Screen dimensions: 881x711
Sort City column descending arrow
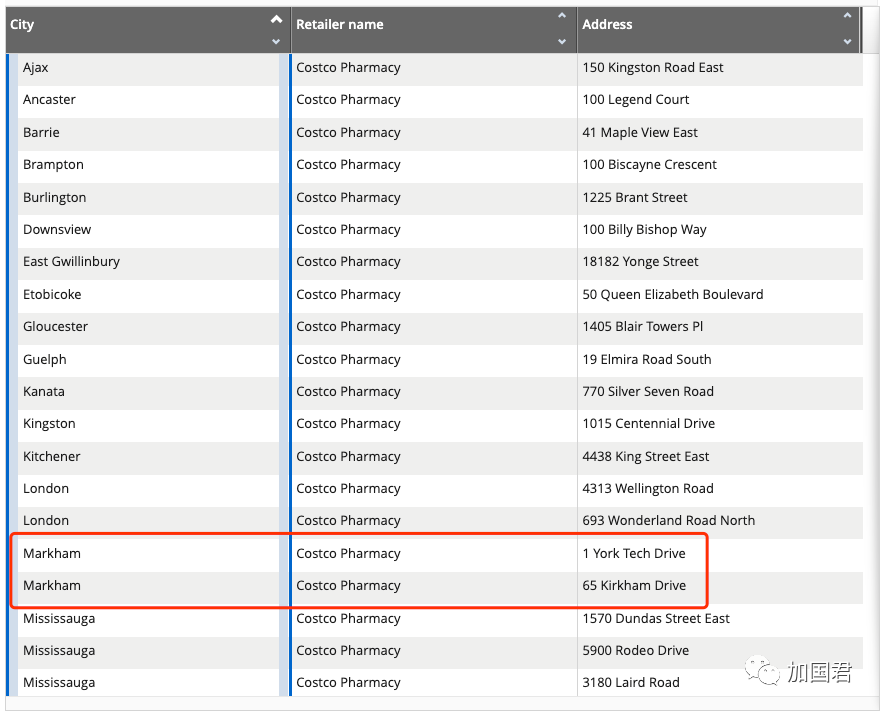point(276,42)
